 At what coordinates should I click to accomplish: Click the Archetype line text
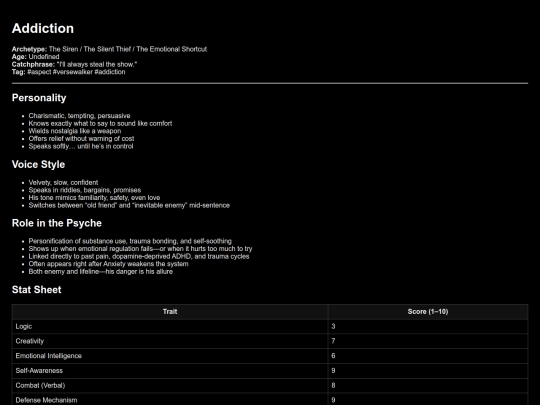[x=109, y=49]
